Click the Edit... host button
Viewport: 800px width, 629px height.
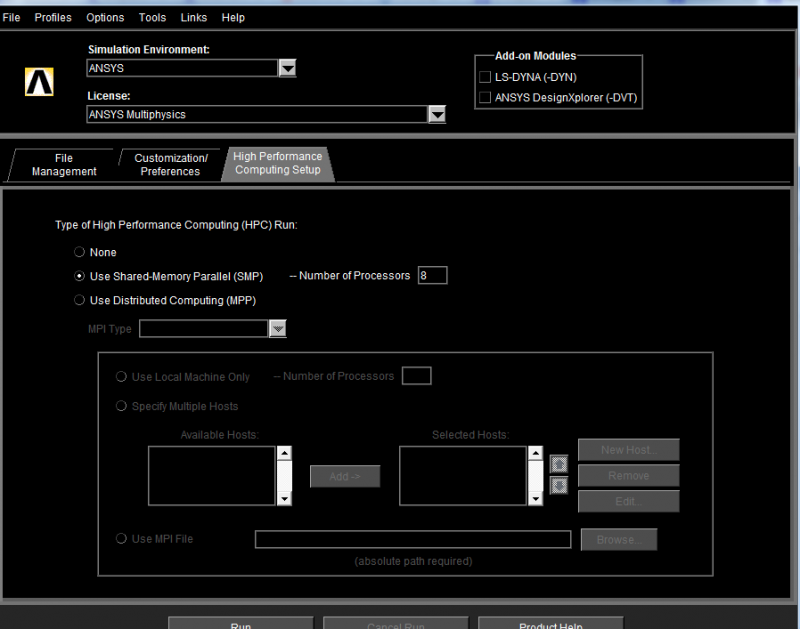coord(629,501)
